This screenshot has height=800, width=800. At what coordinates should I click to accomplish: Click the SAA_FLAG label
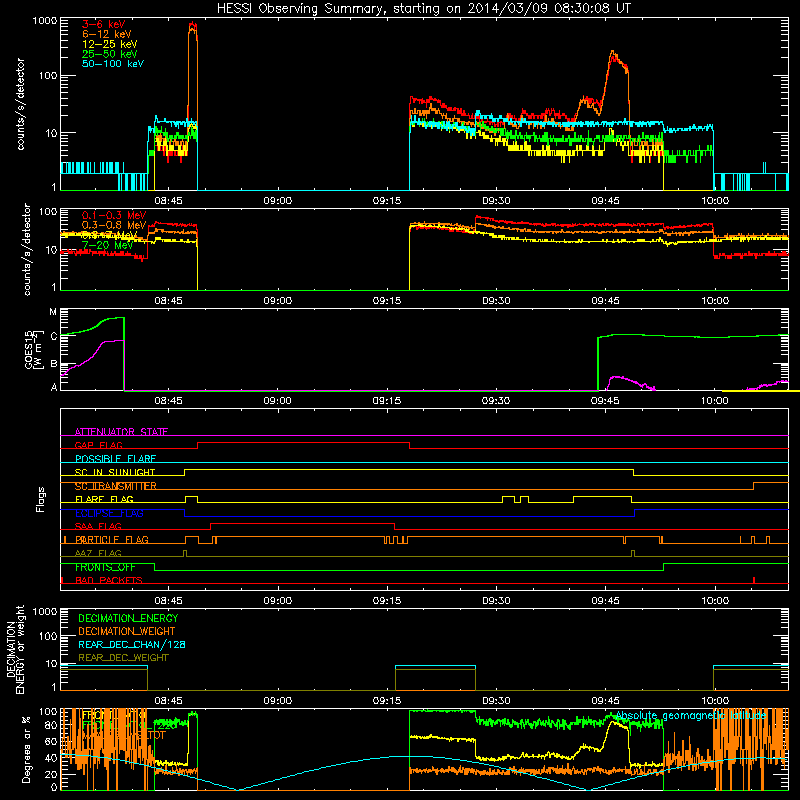coord(98,526)
